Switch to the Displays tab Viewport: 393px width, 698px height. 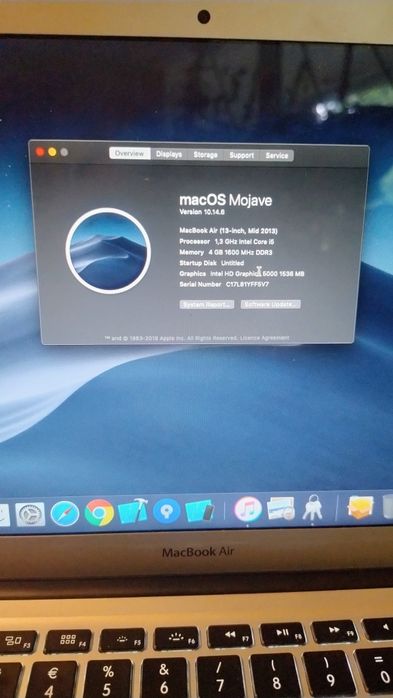169,154
